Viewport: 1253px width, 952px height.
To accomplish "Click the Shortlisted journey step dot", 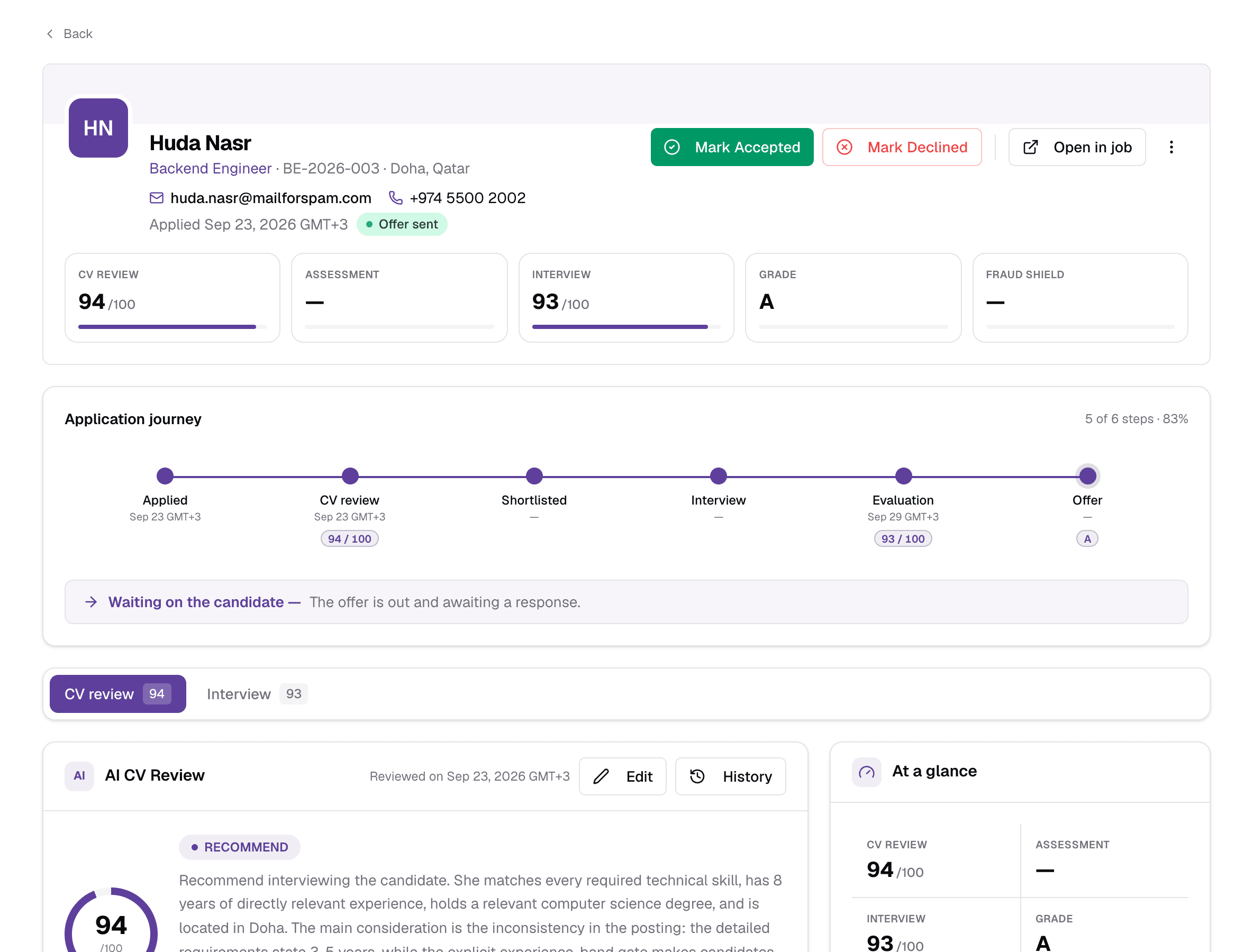I will [534, 476].
